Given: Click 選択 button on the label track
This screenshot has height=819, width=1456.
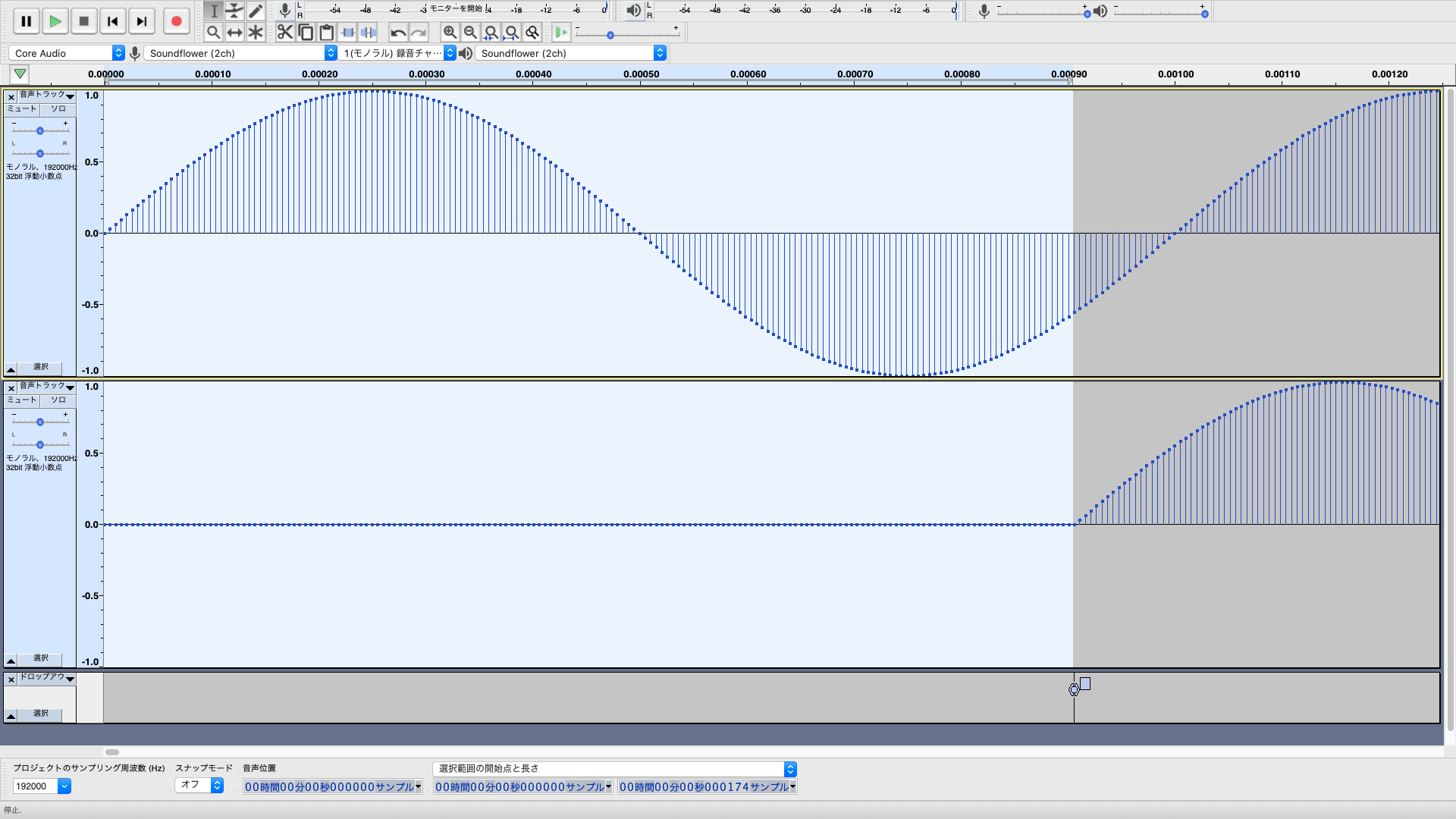Looking at the screenshot, I should coord(41,714).
